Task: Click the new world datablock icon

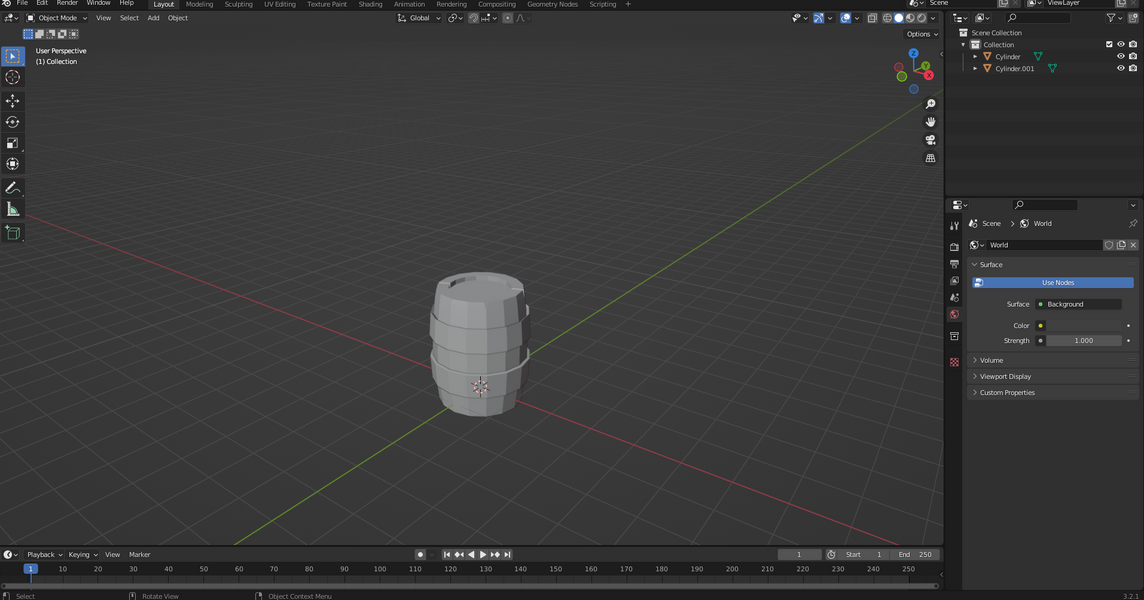Action: (1121, 245)
